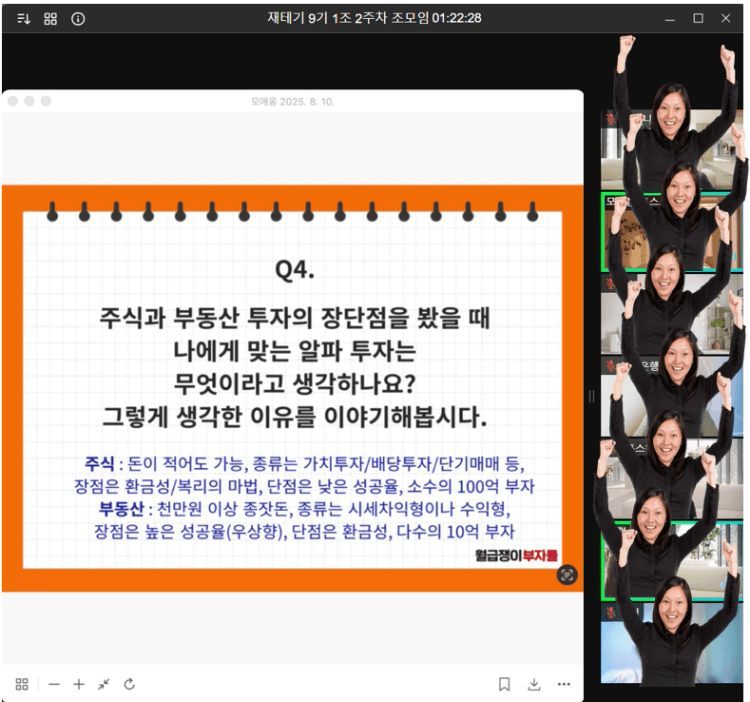
Task: Download the displayed image
Action: 534,684
